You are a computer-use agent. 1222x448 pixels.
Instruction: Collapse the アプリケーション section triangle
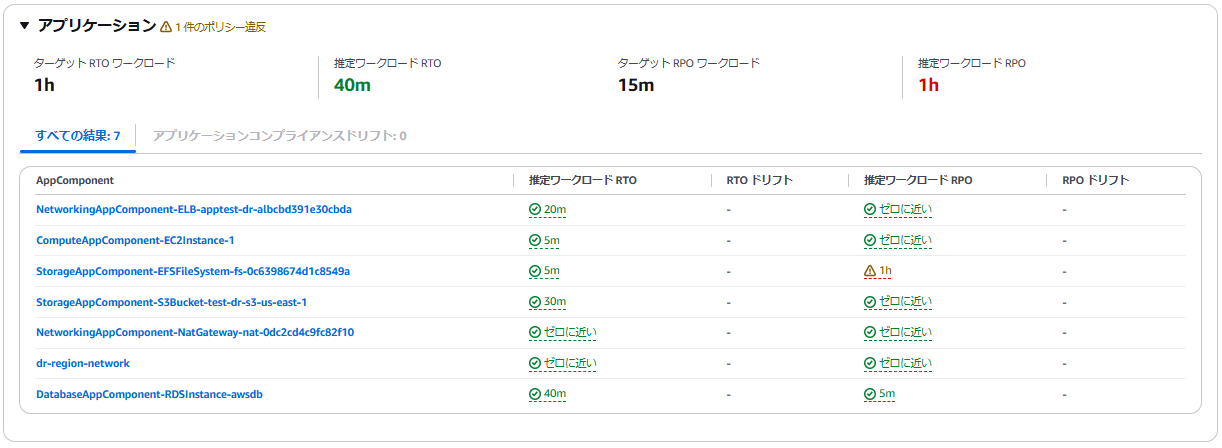pyautogui.click(x=25, y=26)
